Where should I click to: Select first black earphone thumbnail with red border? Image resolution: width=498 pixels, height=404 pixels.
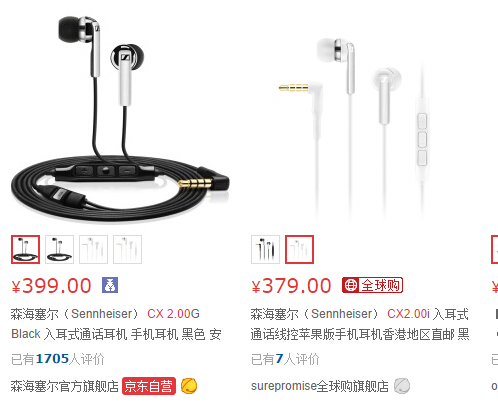25,249
